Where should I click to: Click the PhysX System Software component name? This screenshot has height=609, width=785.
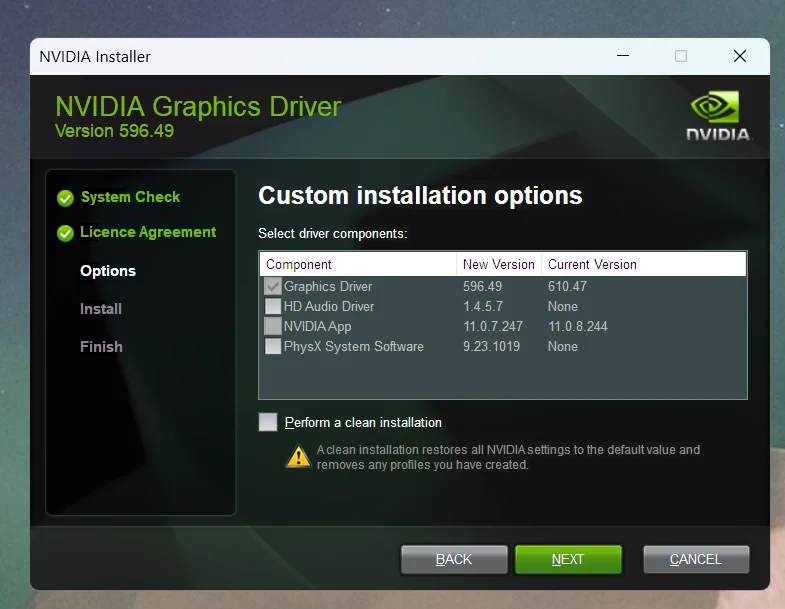pos(353,347)
